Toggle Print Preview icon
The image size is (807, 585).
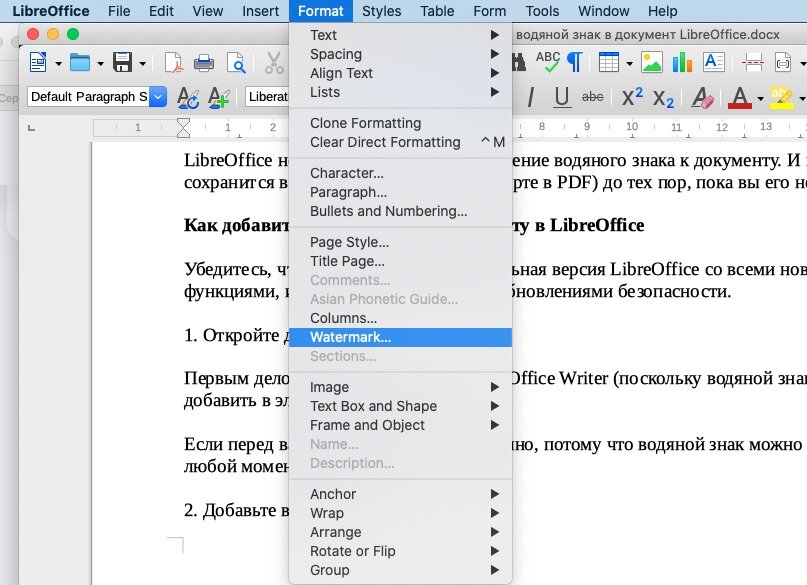click(x=236, y=63)
